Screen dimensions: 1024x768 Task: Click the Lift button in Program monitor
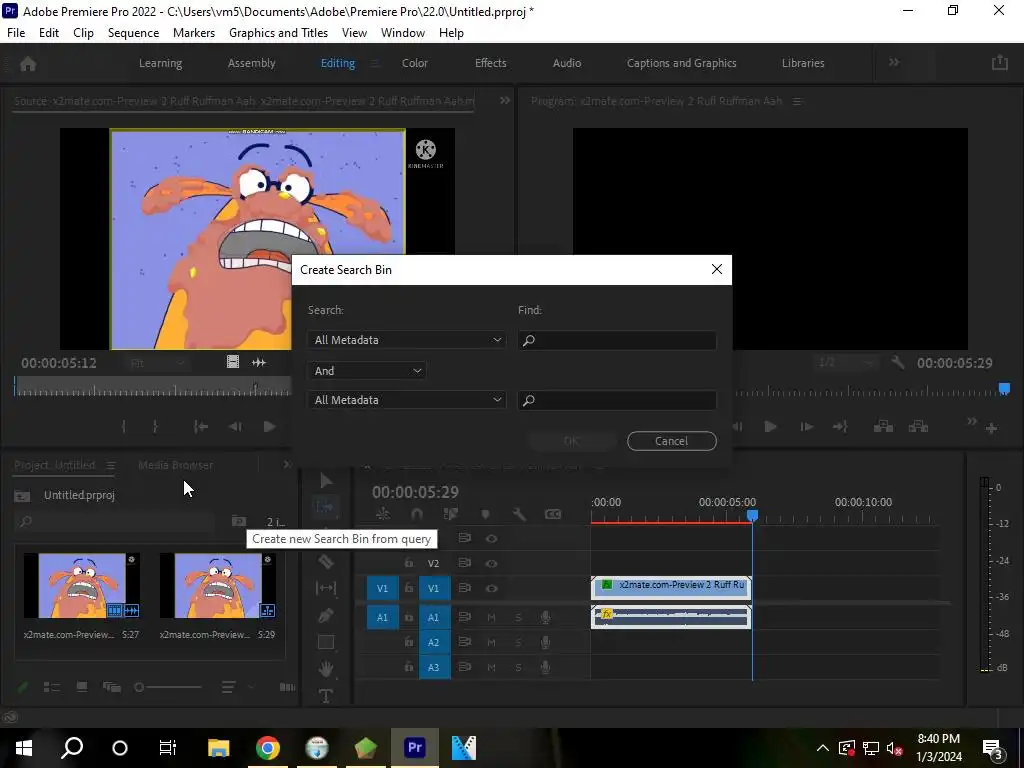tap(883, 426)
